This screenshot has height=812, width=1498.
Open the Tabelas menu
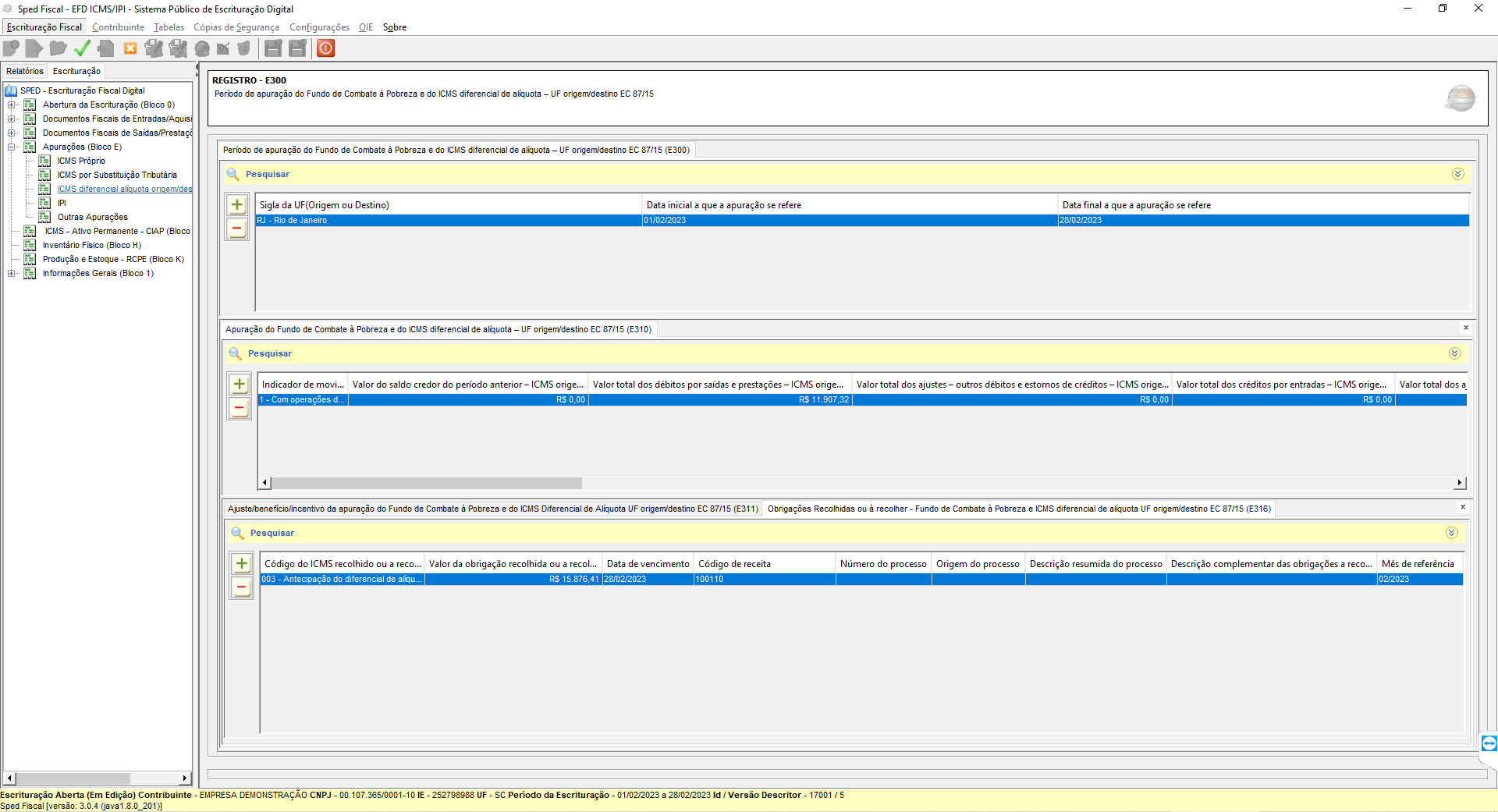[169, 27]
